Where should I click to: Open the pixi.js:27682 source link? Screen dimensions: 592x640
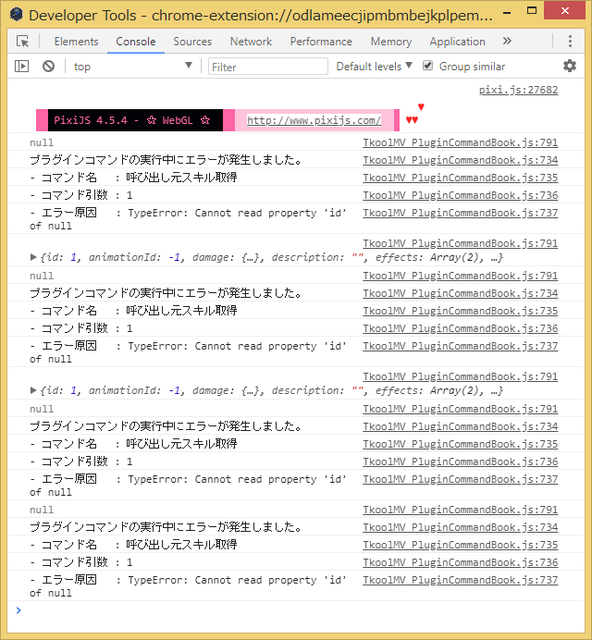[518, 90]
